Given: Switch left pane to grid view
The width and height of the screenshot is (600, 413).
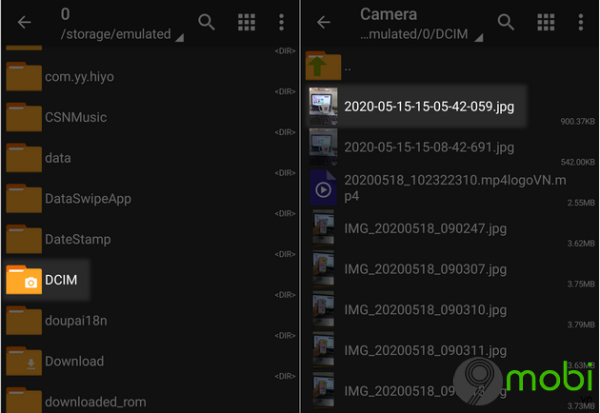Looking at the screenshot, I should point(246,22).
